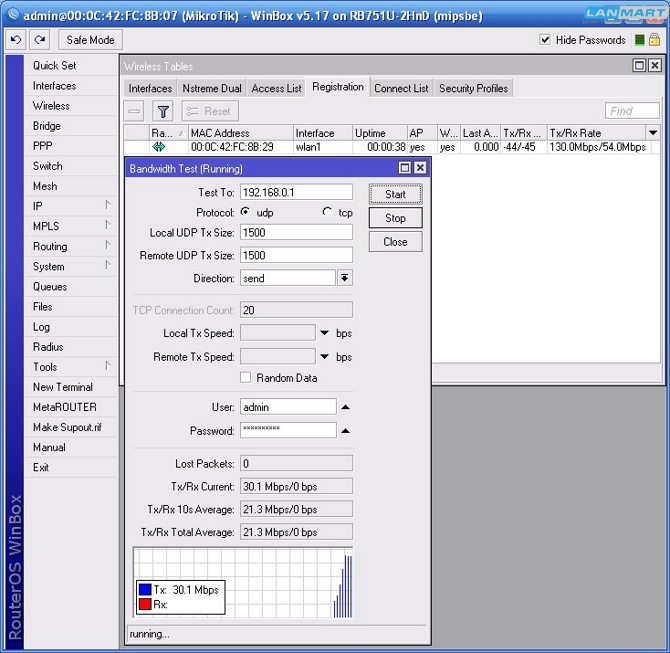Click the User input field
Image resolution: width=670 pixels, height=653 pixels.
[x=288, y=407]
